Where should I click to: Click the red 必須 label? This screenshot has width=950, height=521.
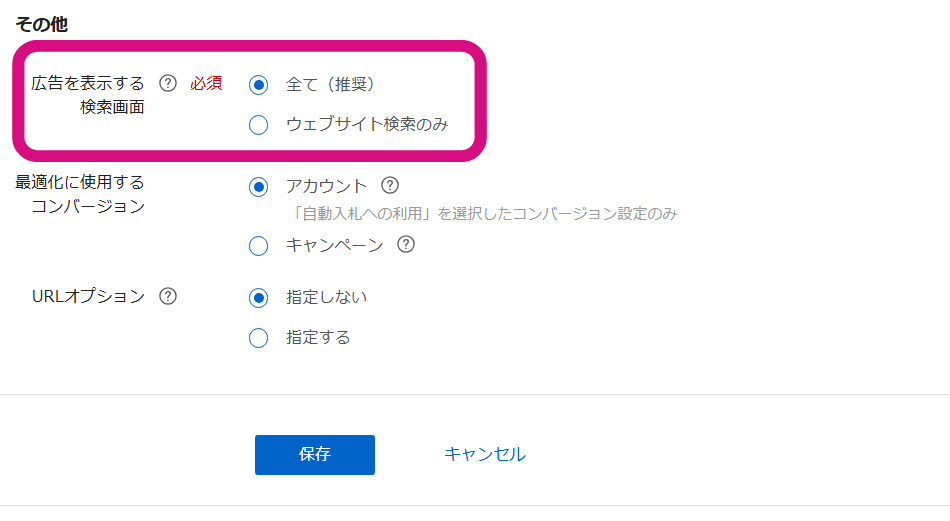click(206, 83)
